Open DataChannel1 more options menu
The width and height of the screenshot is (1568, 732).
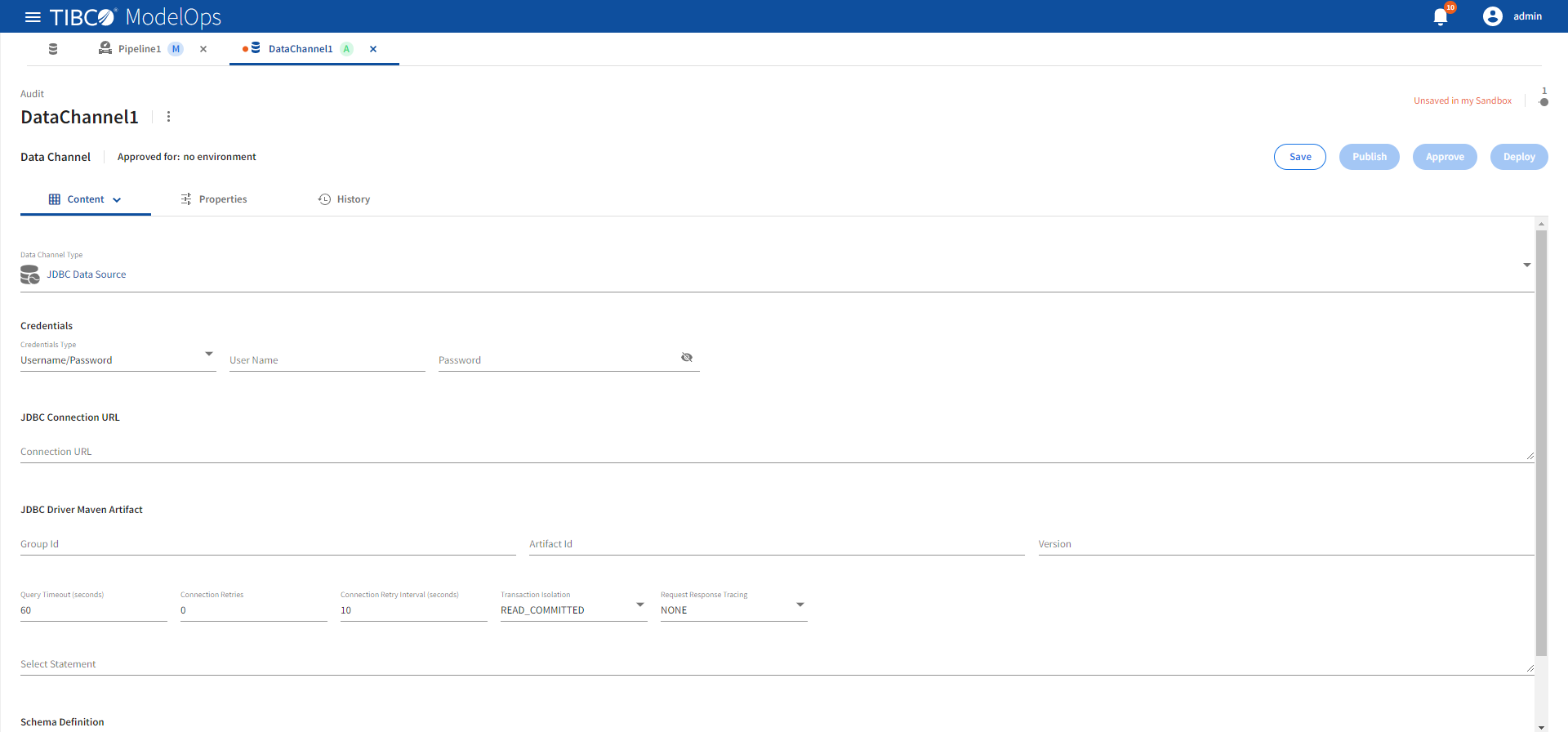(169, 117)
